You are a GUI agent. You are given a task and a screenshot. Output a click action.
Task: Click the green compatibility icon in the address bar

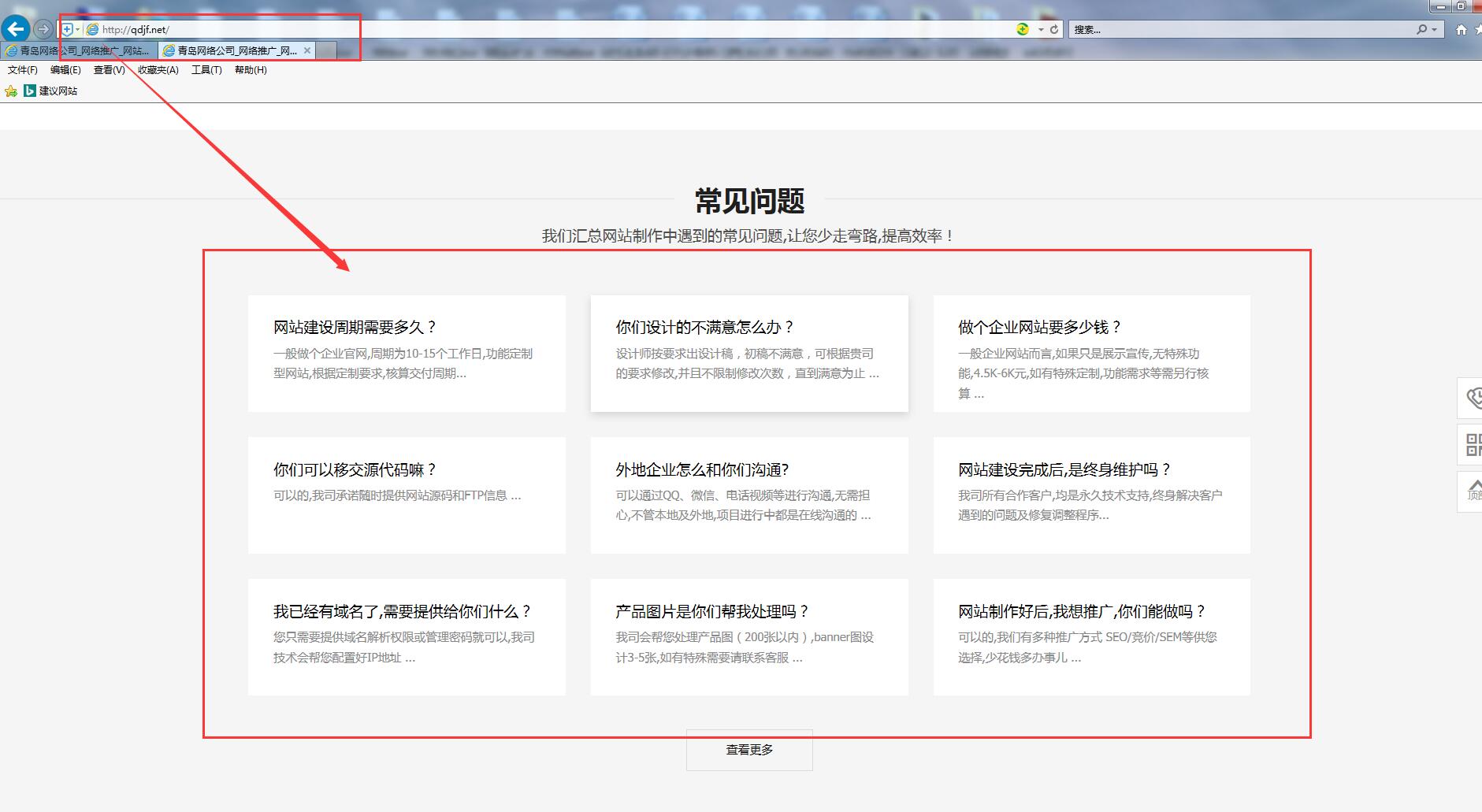click(x=1023, y=29)
